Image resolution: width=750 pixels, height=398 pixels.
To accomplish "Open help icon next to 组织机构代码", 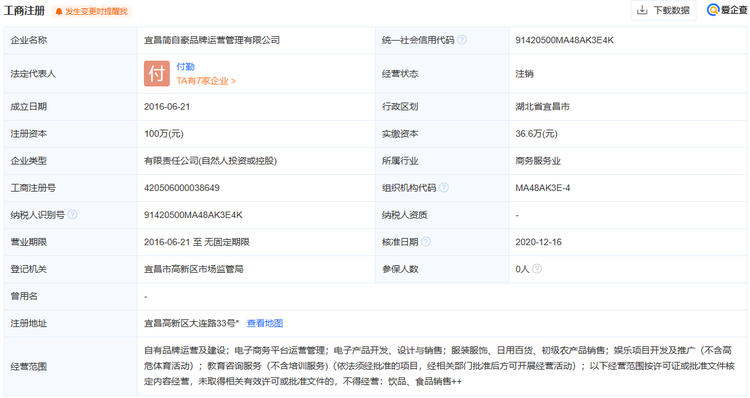I will (444, 188).
